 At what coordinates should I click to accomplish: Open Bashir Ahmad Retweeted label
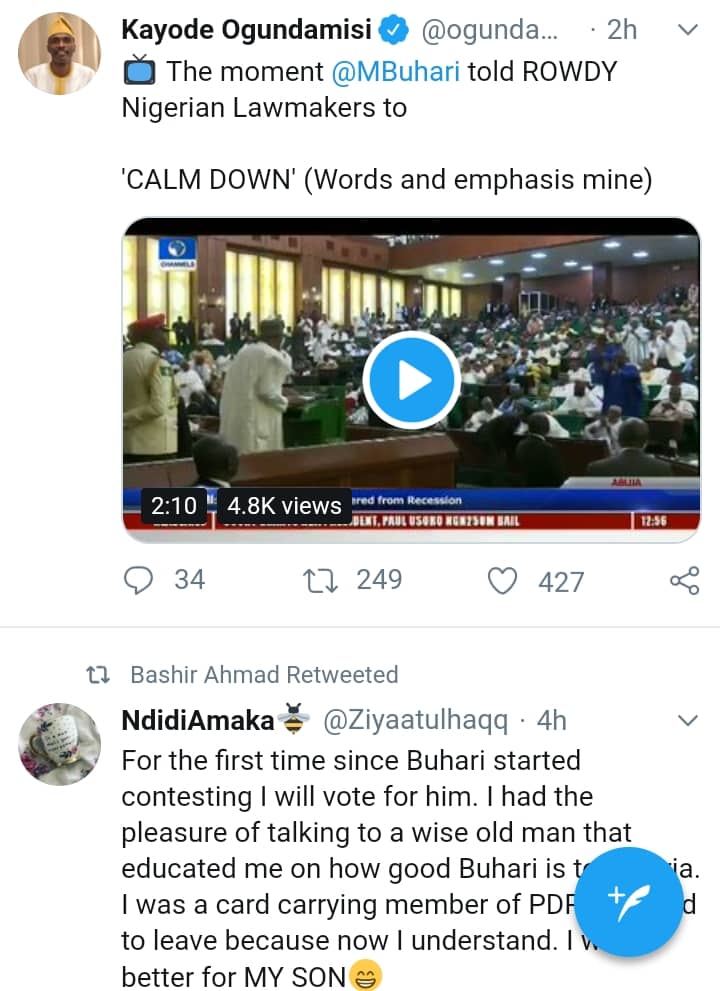(264, 675)
